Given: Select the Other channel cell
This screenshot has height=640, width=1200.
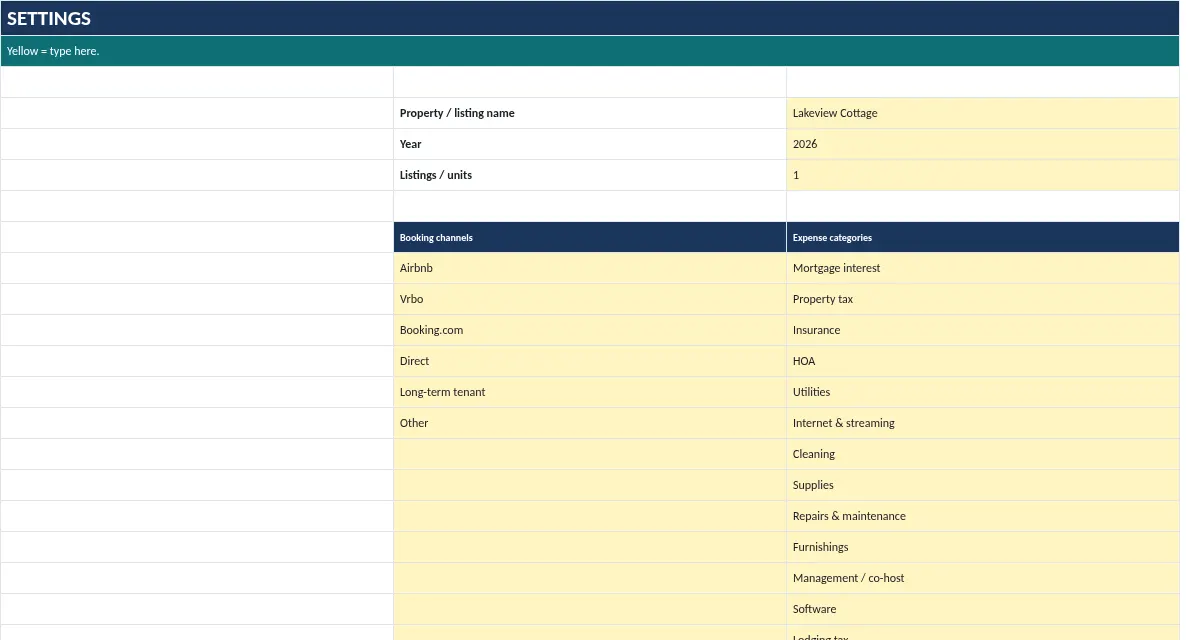Looking at the screenshot, I should [590, 423].
